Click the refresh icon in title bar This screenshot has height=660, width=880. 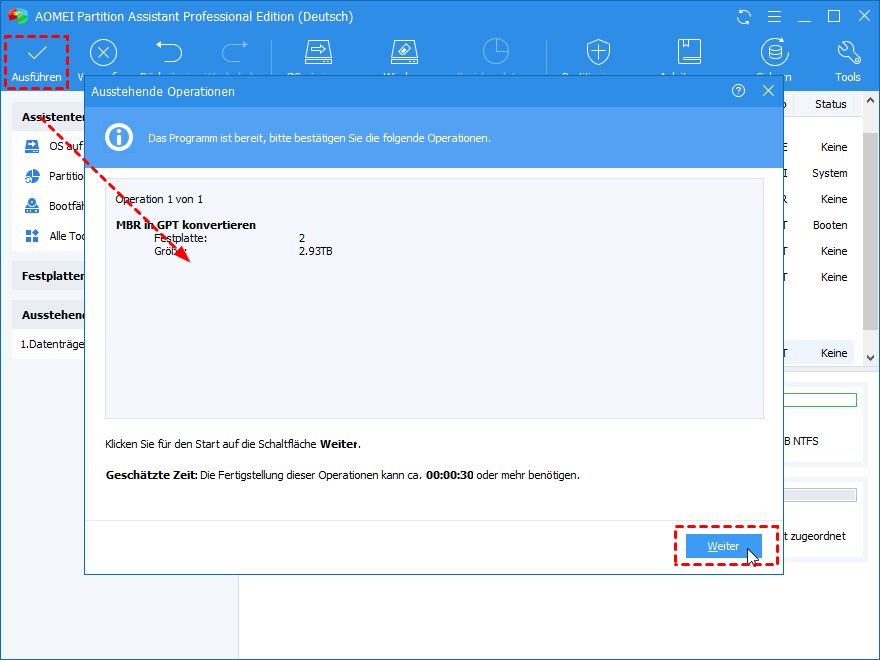point(744,17)
